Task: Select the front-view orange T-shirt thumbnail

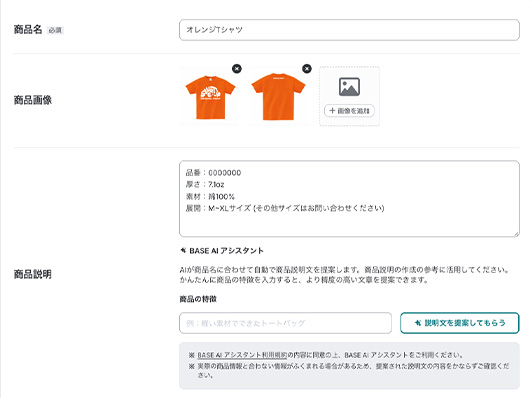Action: tap(210, 97)
